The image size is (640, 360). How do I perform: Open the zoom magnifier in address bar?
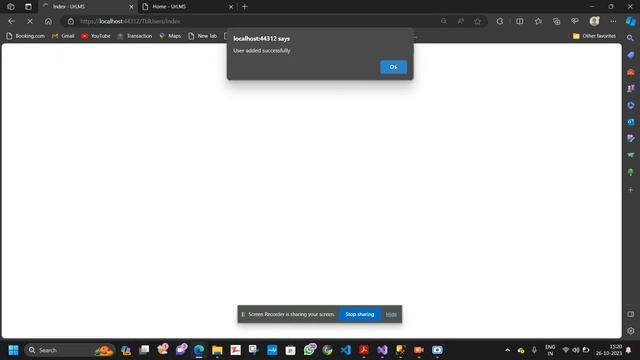(x=444, y=21)
